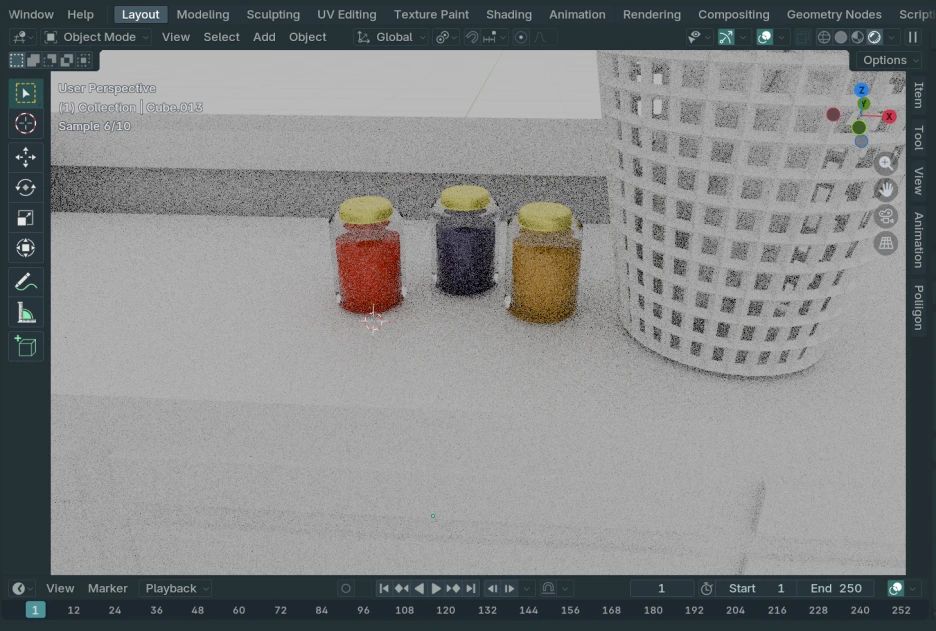This screenshot has width=936, height=631.
Task: Open the timeline editor type dropdown
Action: pyautogui.click(x=22, y=589)
